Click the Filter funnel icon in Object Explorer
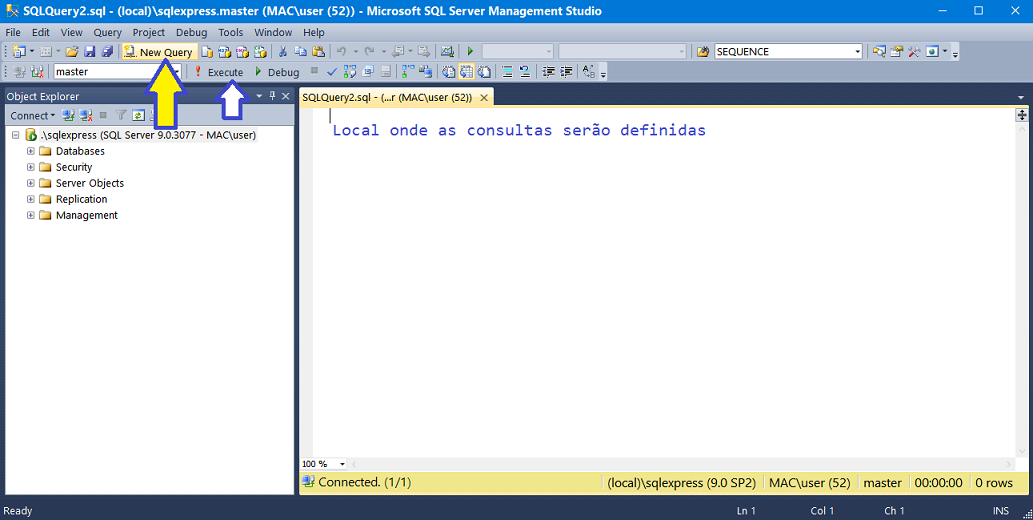This screenshot has width=1033, height=520. [121, 115]
